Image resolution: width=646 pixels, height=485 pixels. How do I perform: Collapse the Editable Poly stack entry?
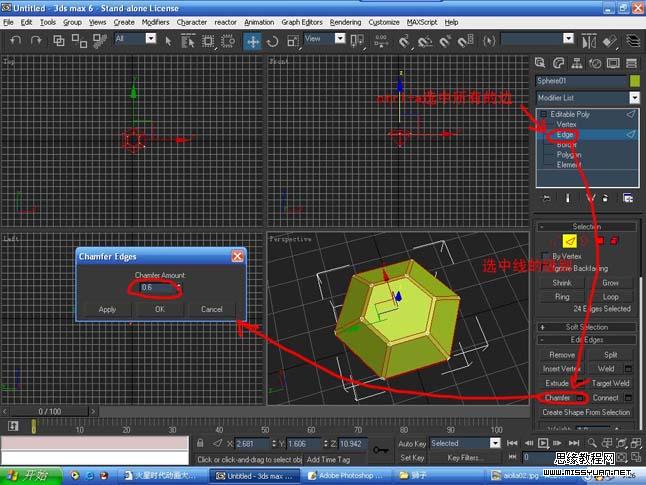click(x=543, y=114)
